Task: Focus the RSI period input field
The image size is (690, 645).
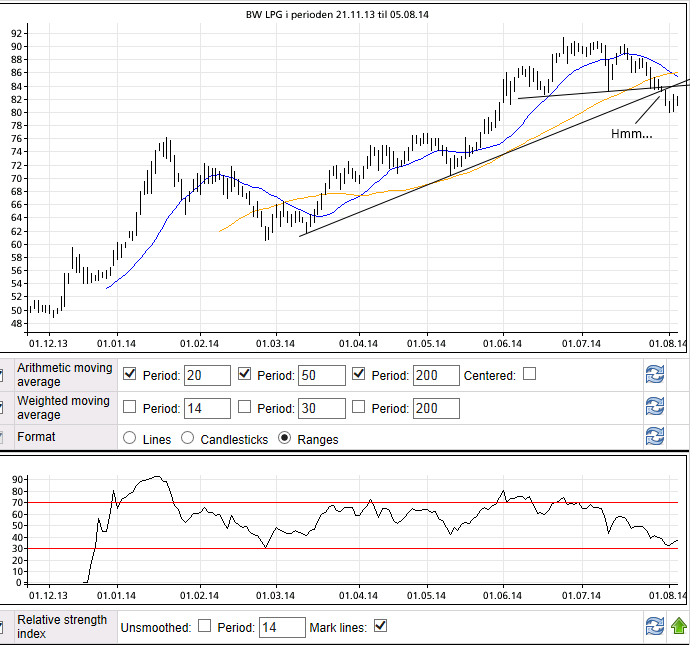Action: (281, 627)
